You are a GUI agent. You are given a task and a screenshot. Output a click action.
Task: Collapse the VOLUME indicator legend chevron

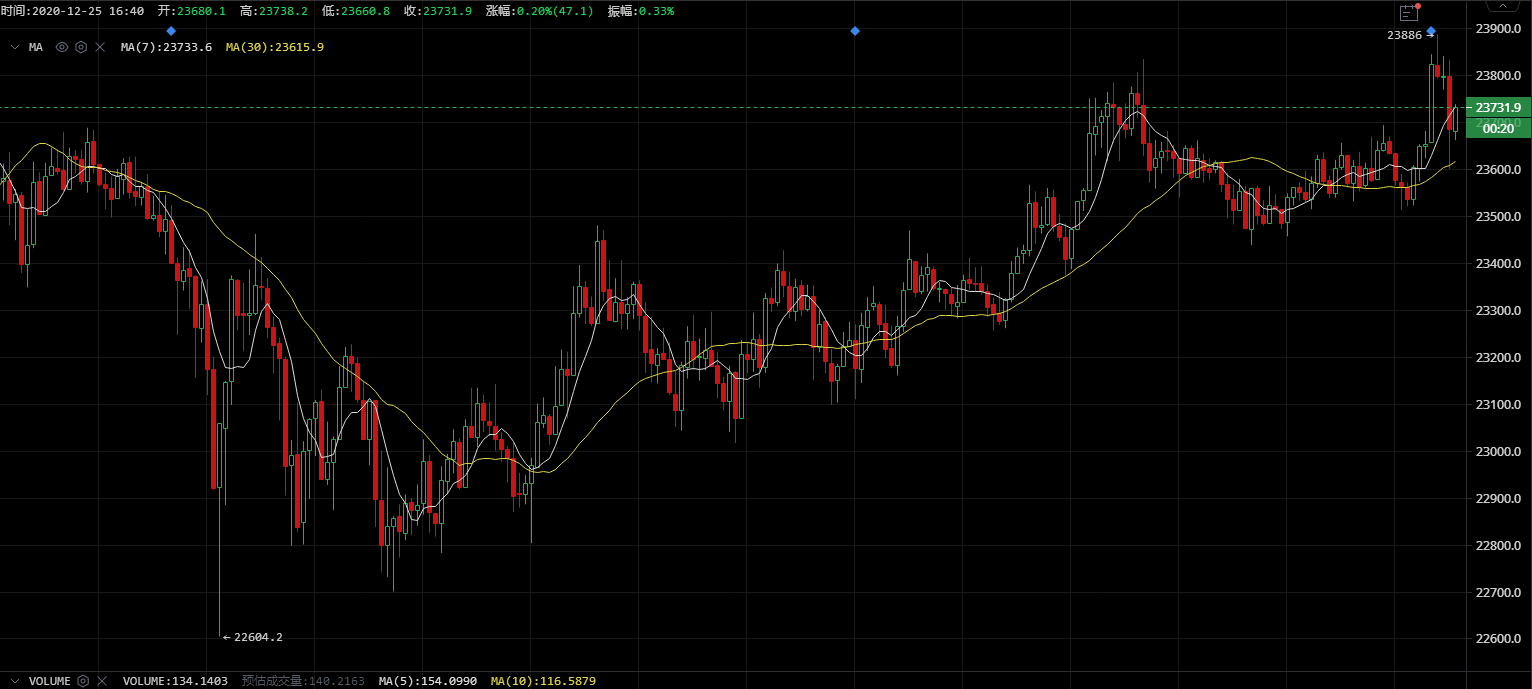tap(15, 681)
